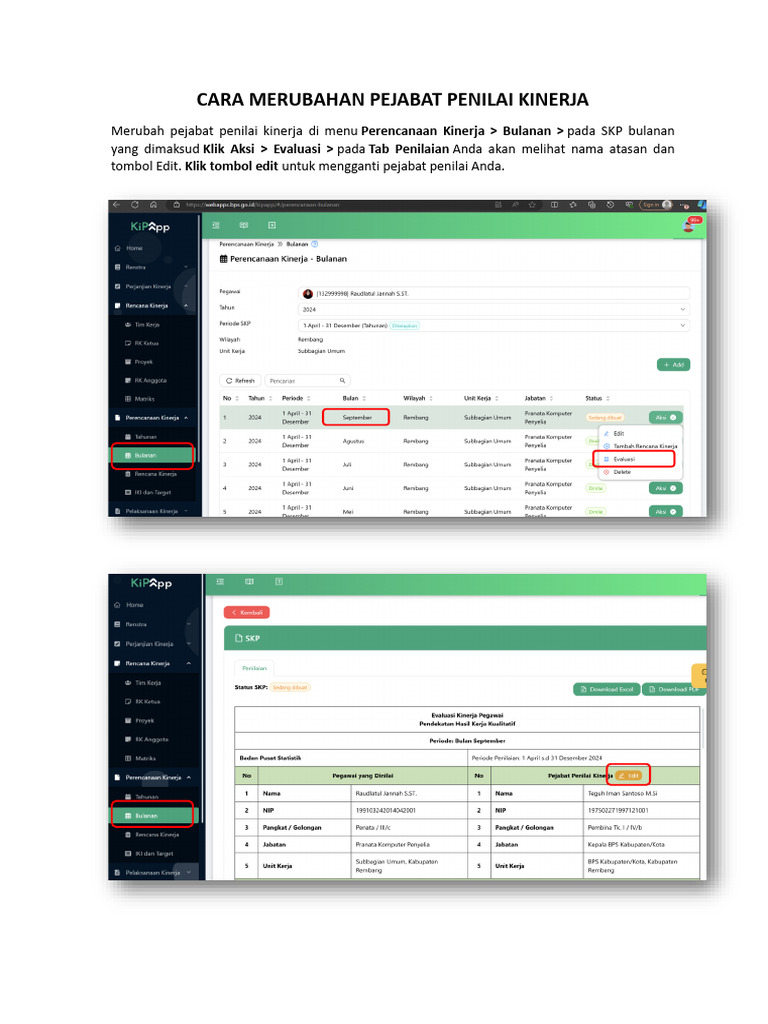Click the name Teguh Iman Santoso M.Si
Image resolution: width=768 pixels, height=1024 pixels.
click(622, 793)
